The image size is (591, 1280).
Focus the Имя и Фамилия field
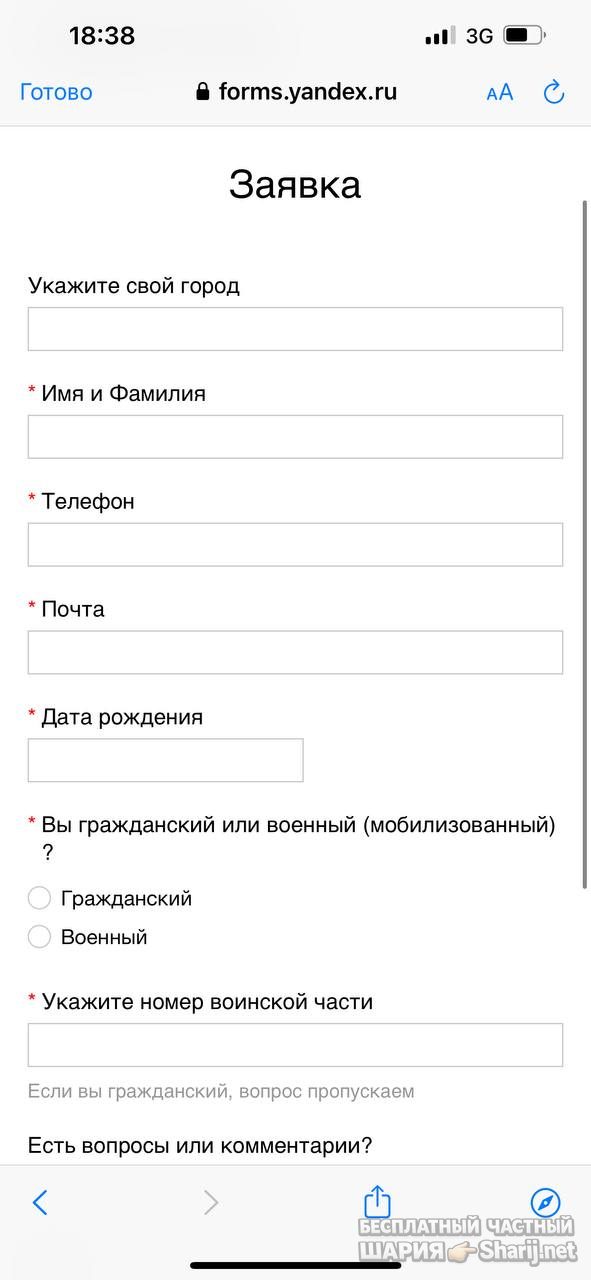295,437
